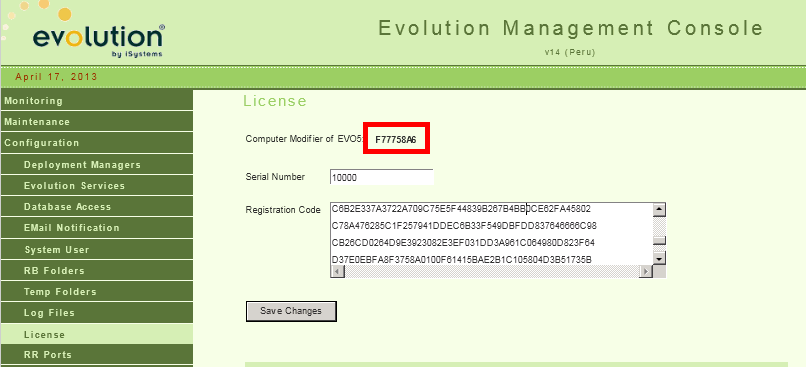Viewport: 806px width, 367px height.
Task: Click registration code line starting C78A476285
Action: pyautogui.click(x=464, y=226)
